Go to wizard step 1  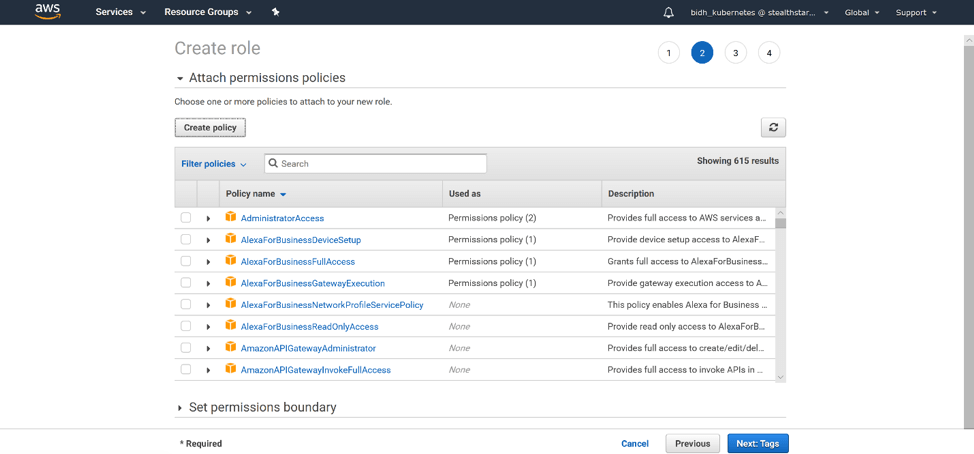pyautogui.click(x=668, y=53)
